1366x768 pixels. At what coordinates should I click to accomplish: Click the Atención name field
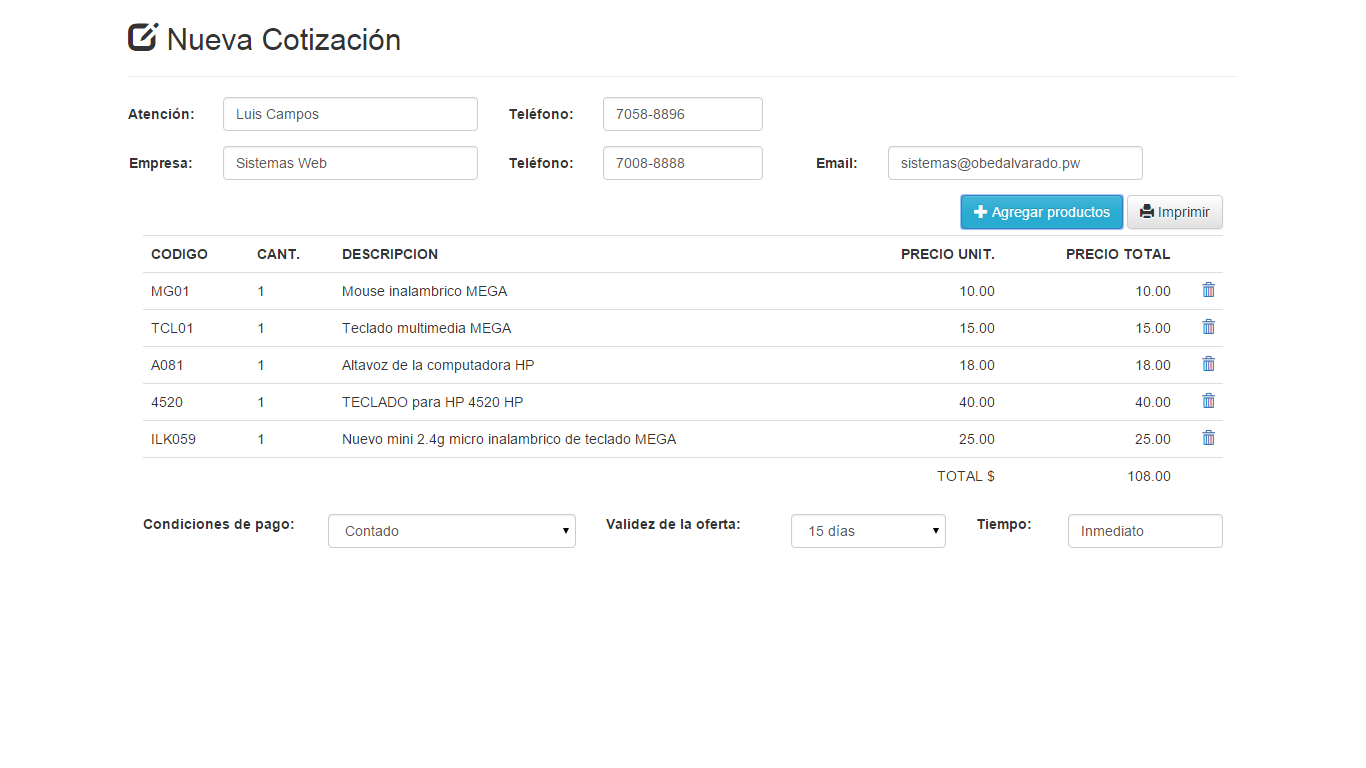coord(350,113)
